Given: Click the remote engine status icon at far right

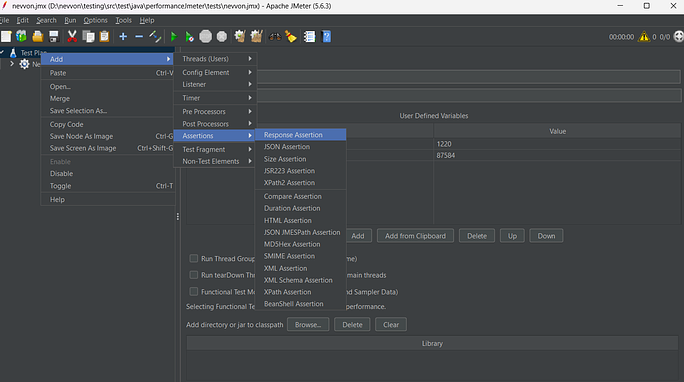Looking at the screenshot, I should click(x=679, y=37).
